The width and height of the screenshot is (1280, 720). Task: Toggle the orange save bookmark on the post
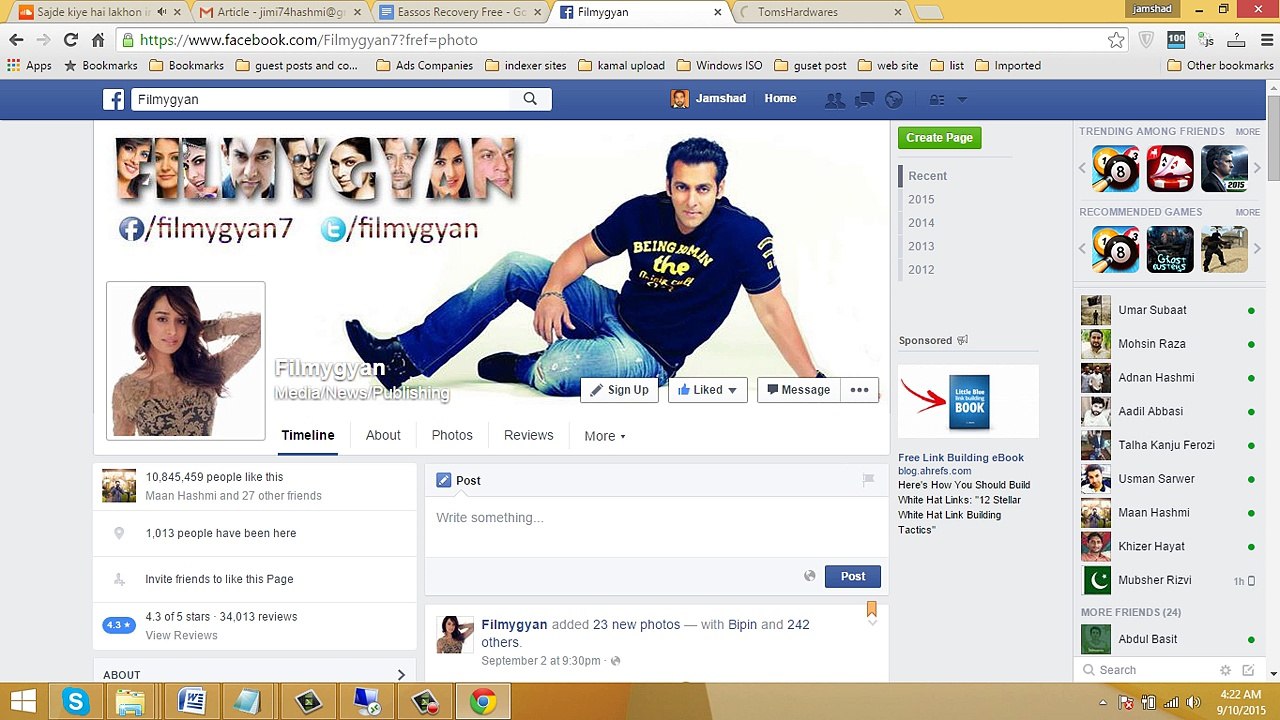click(872, 609)
